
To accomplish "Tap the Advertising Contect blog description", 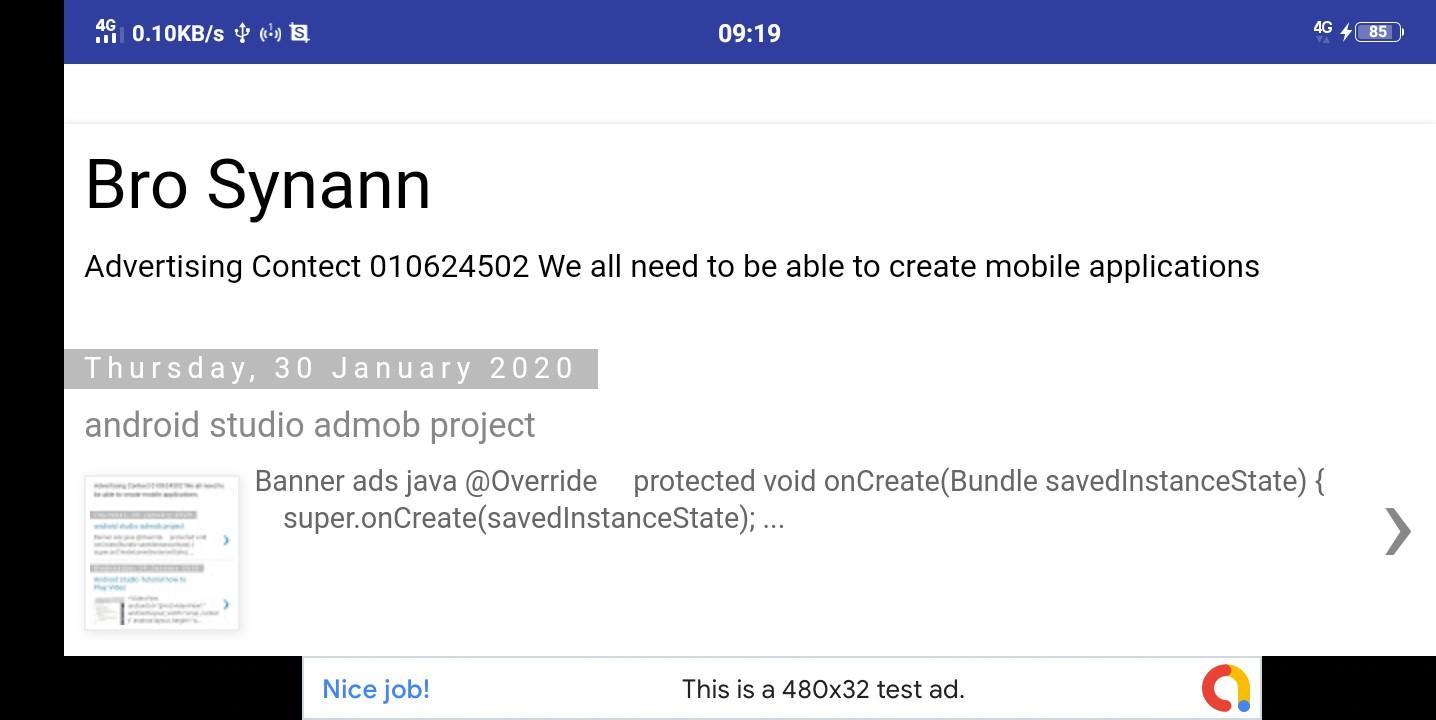I will tap(672, 267).
